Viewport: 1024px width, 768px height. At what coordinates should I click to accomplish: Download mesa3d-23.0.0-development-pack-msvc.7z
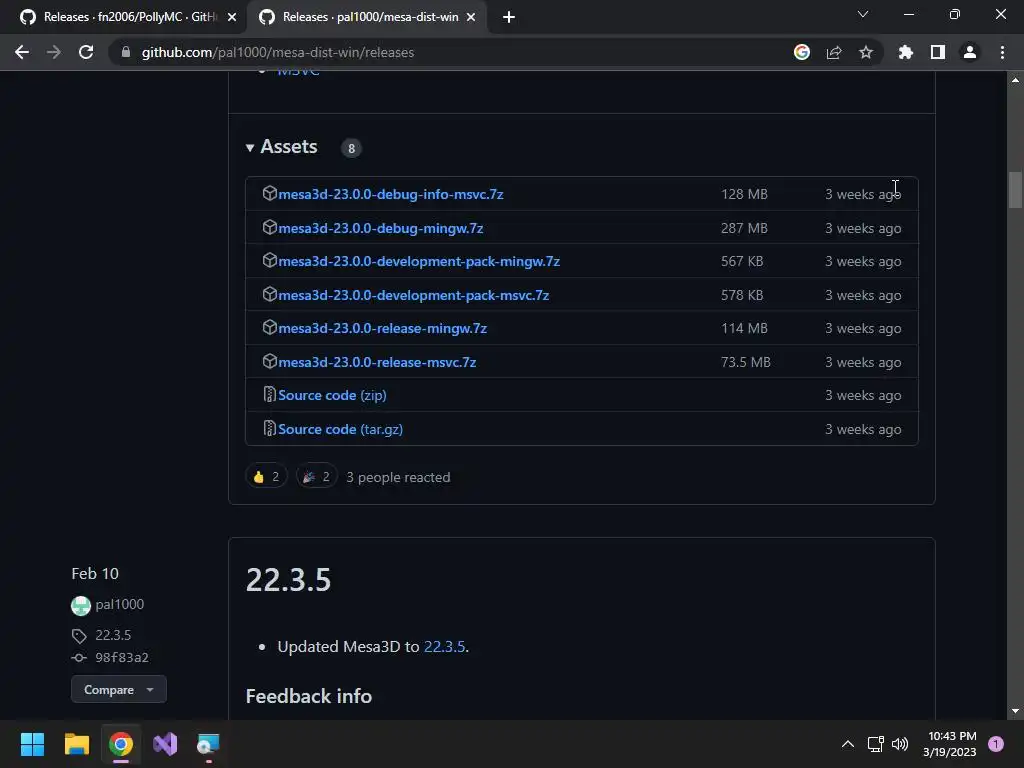click(413, 295)
